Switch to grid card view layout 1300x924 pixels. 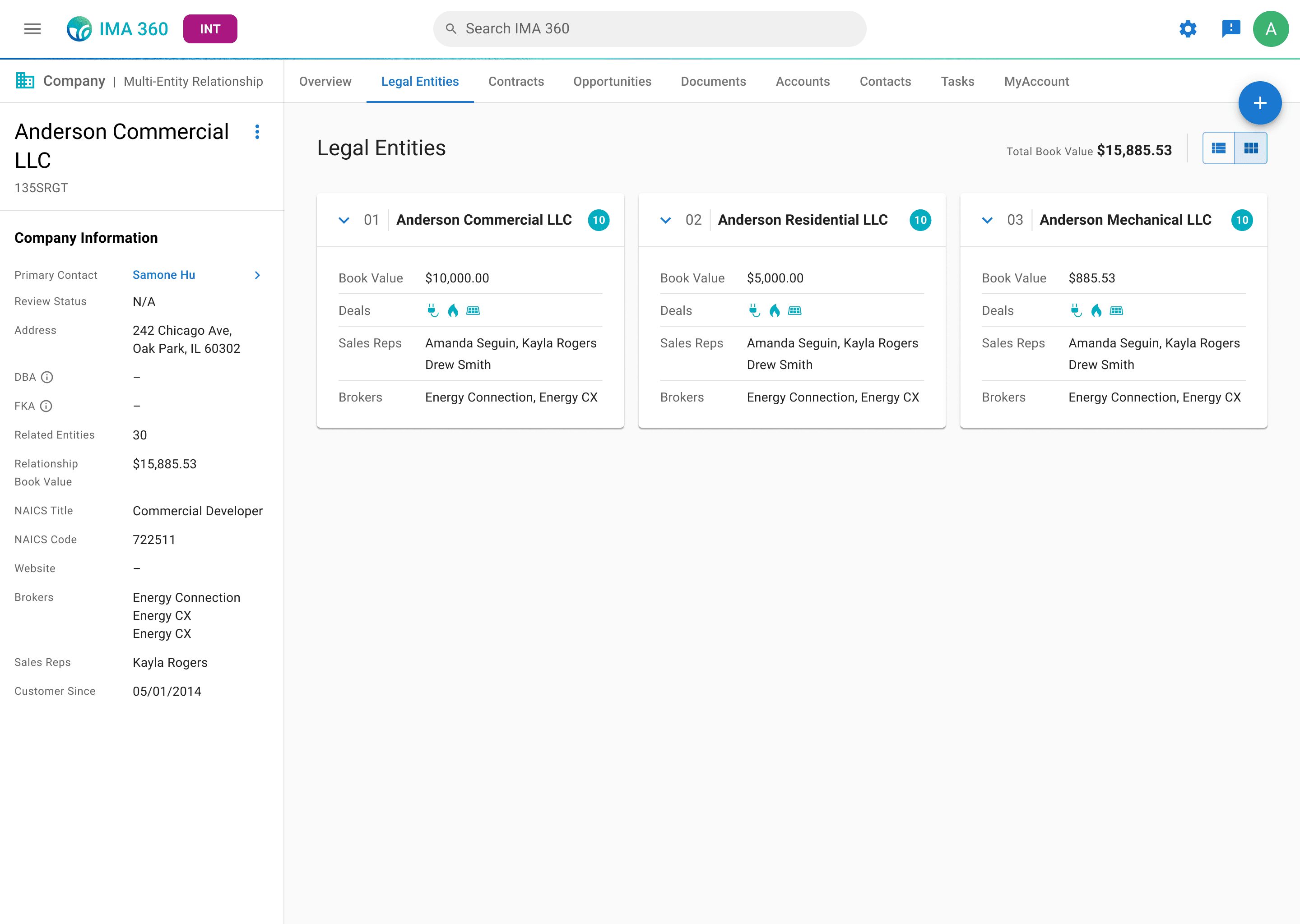[x=1250, y=148]
